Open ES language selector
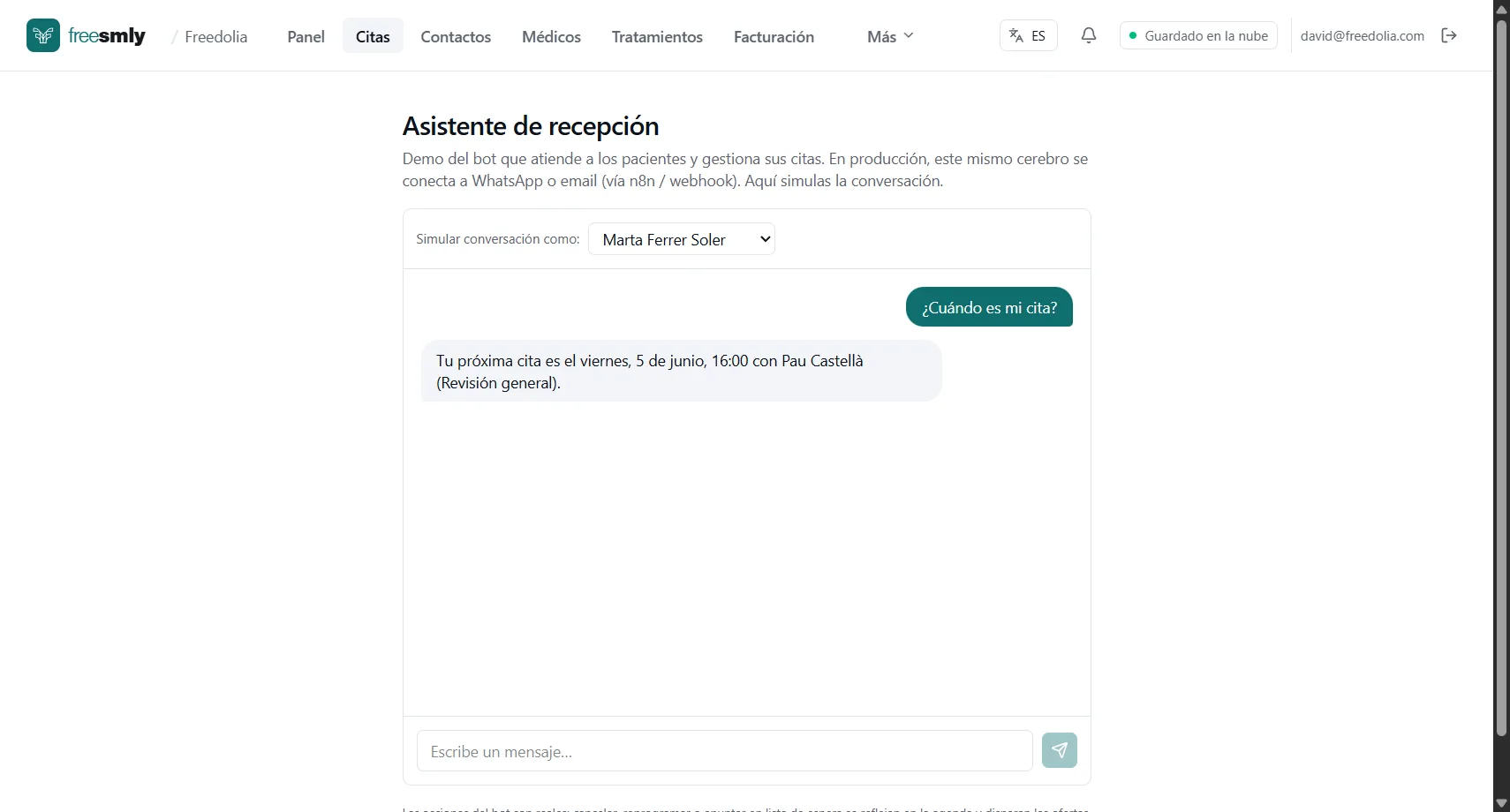1510x812 pixels. pos(1029,35)
